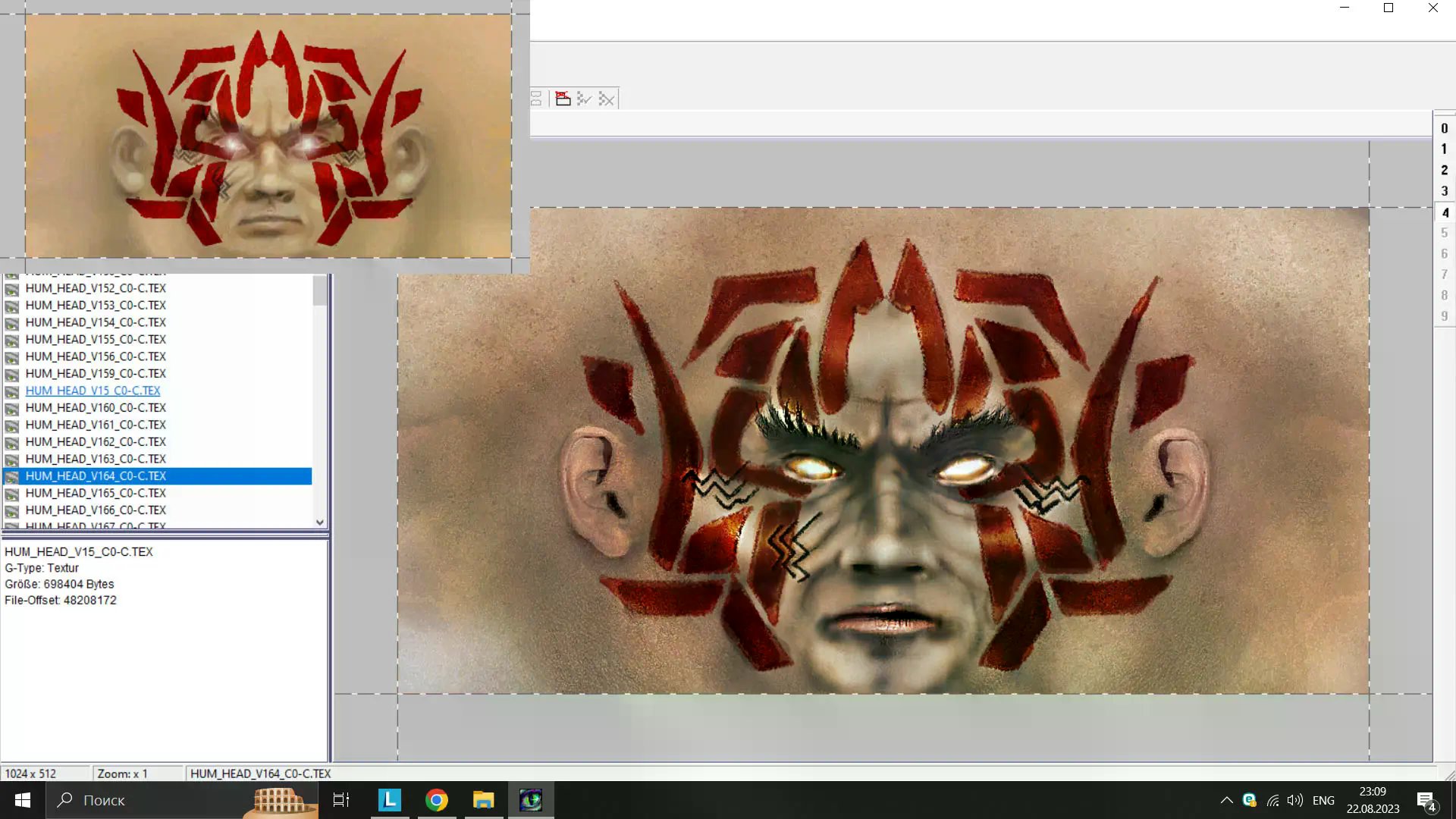Screen dimensions: 1456x819
Task: Click the checkmark list toolbar icon
Action: pos(584,99)
